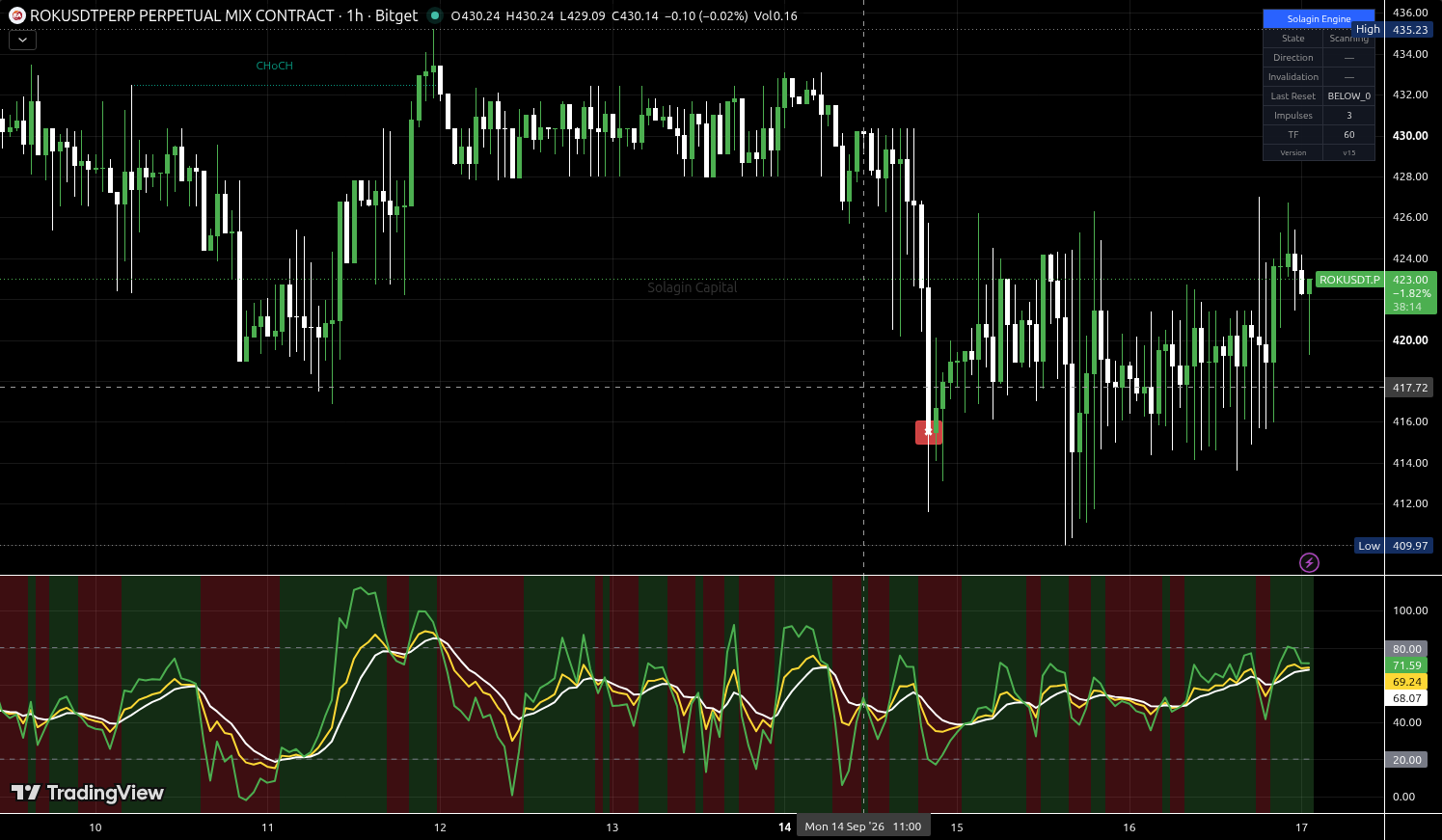This screenshot has width=1442, height=840.
Task: Click the bold date label 14 on time axis
Action: (785, 826)
